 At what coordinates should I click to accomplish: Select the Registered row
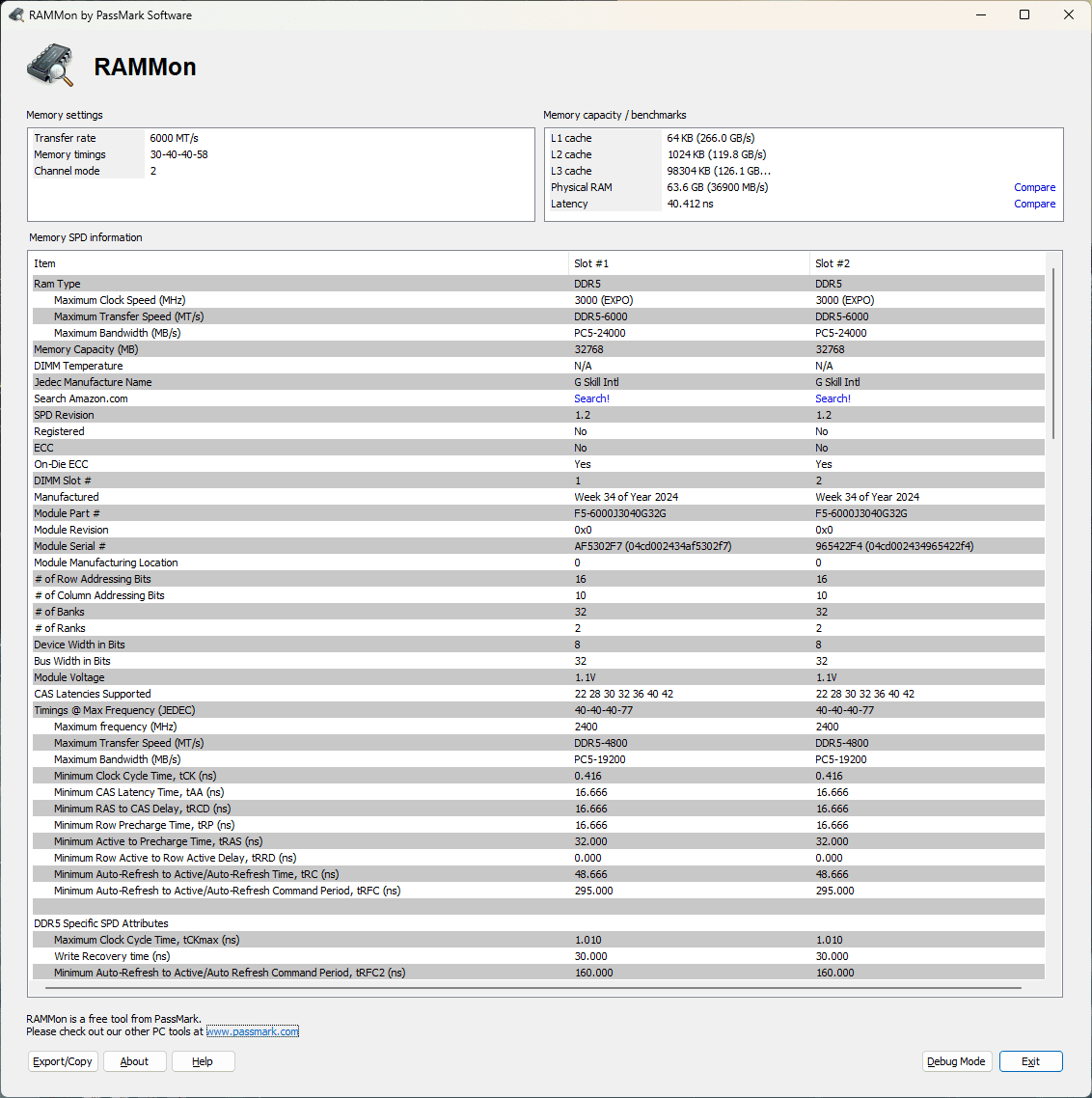coord(538,431)
